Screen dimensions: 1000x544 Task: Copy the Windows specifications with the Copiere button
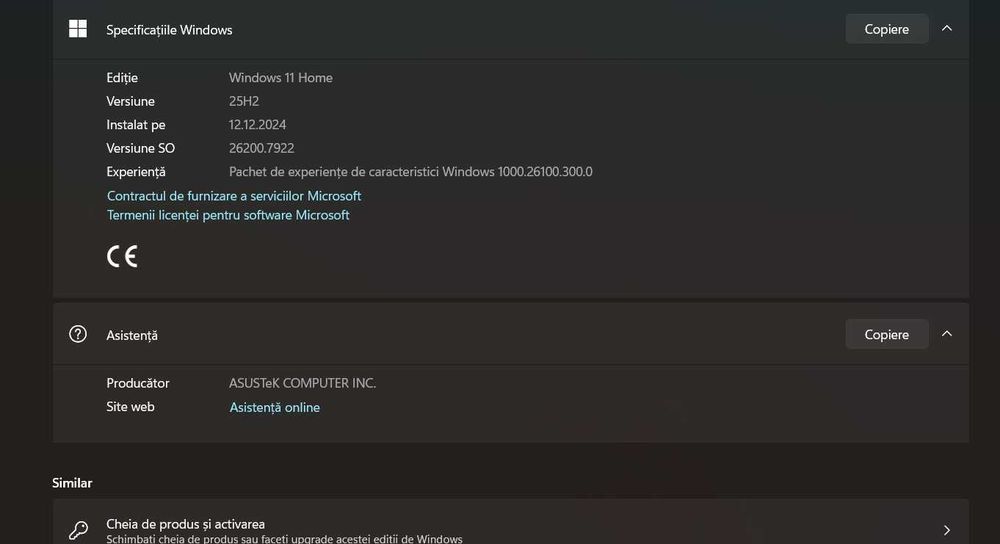click(886, 29)
